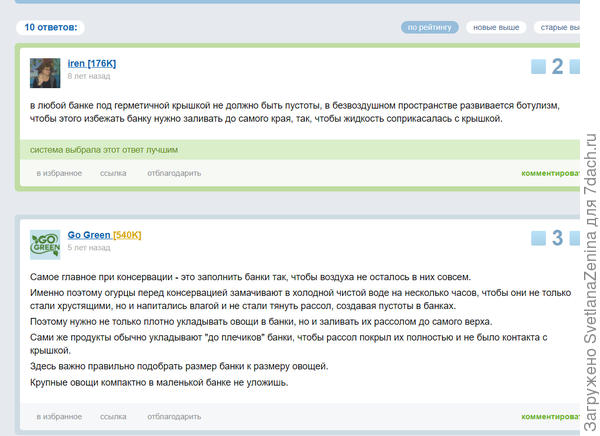
Task: Click the left vote square beside rating 2
Action: click(538, 68)
